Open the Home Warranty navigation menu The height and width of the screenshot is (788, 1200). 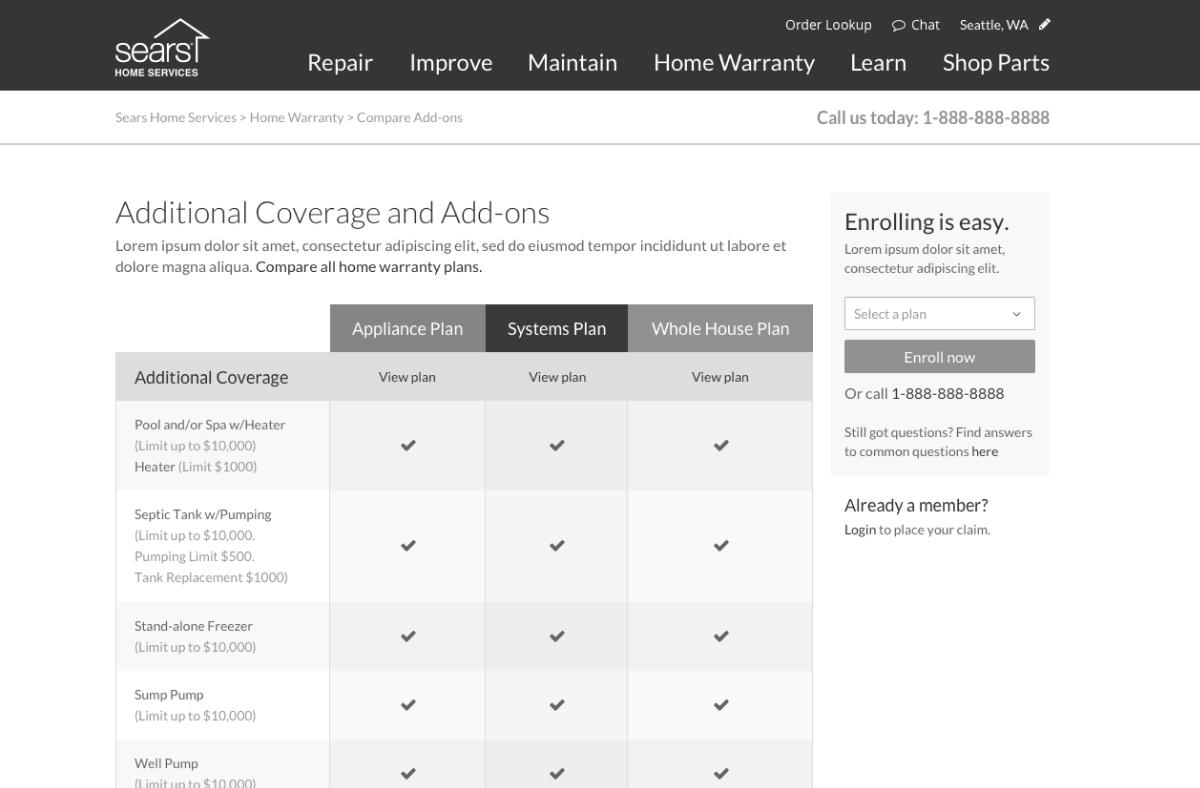point(734,63)
